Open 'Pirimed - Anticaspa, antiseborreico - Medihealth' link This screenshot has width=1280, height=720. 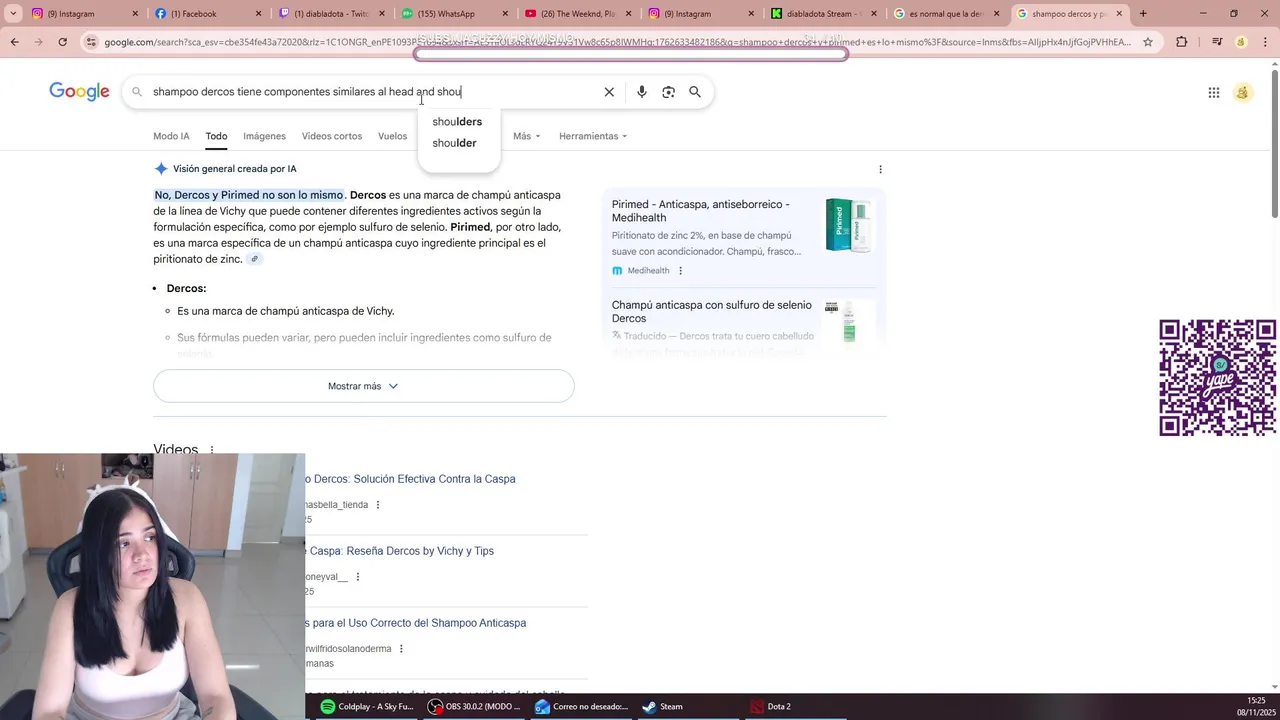700,211
